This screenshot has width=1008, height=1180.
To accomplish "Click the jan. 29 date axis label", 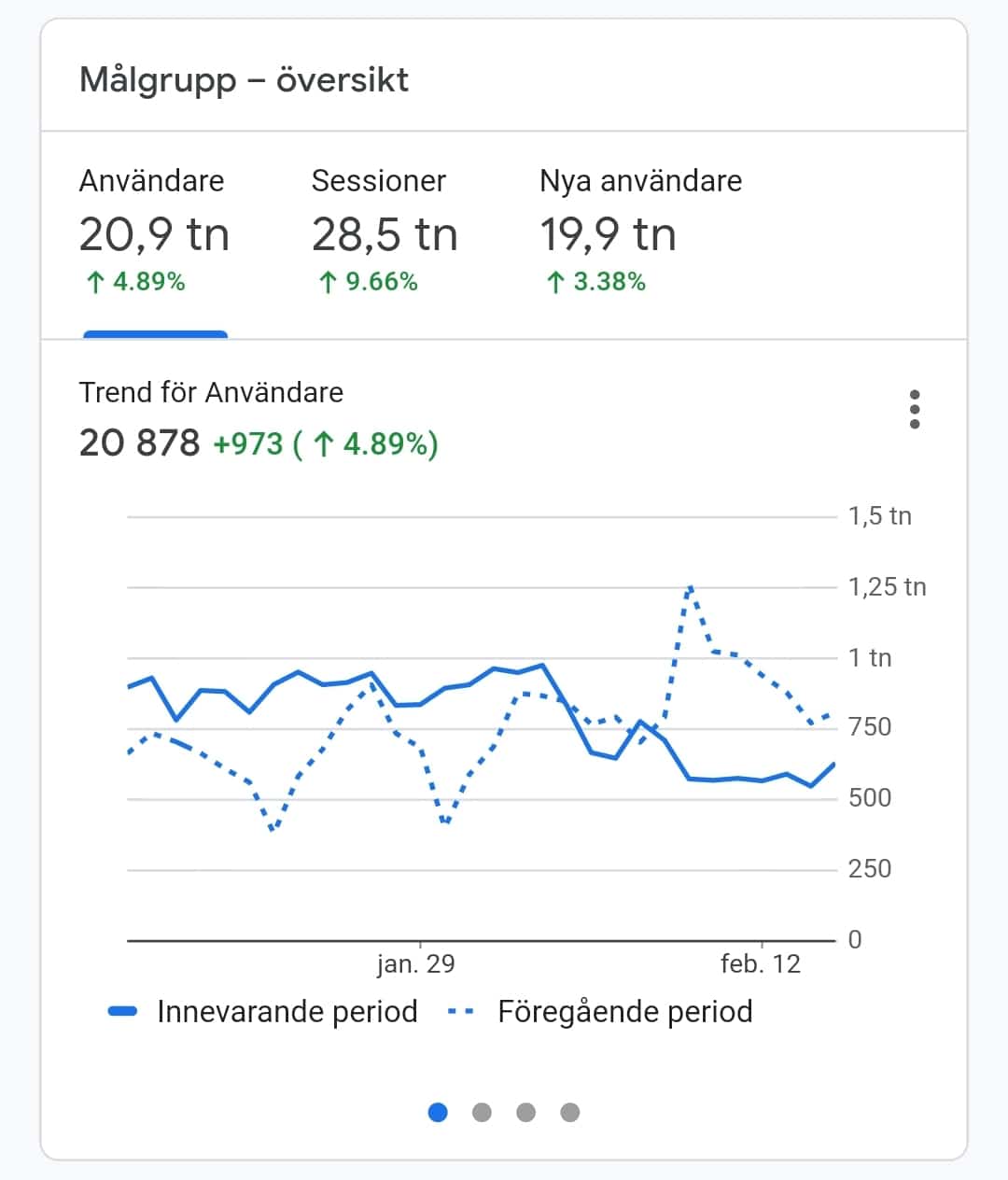I will pyautogui.click(x=416, y=963).
